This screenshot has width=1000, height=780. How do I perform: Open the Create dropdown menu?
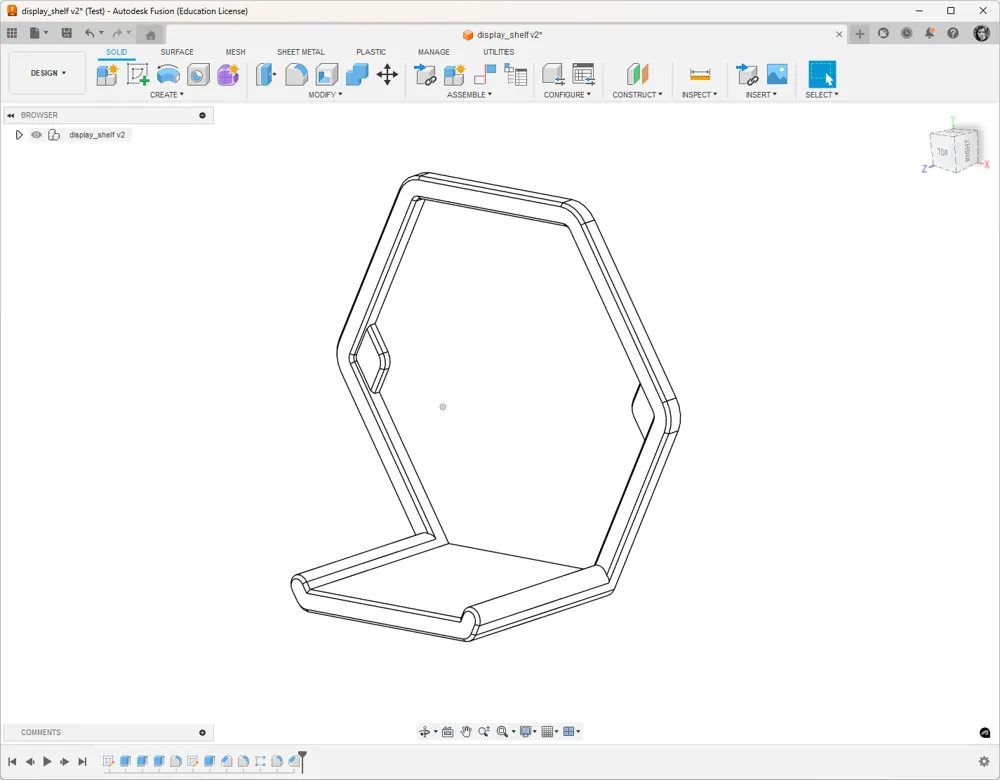(167, 94)
